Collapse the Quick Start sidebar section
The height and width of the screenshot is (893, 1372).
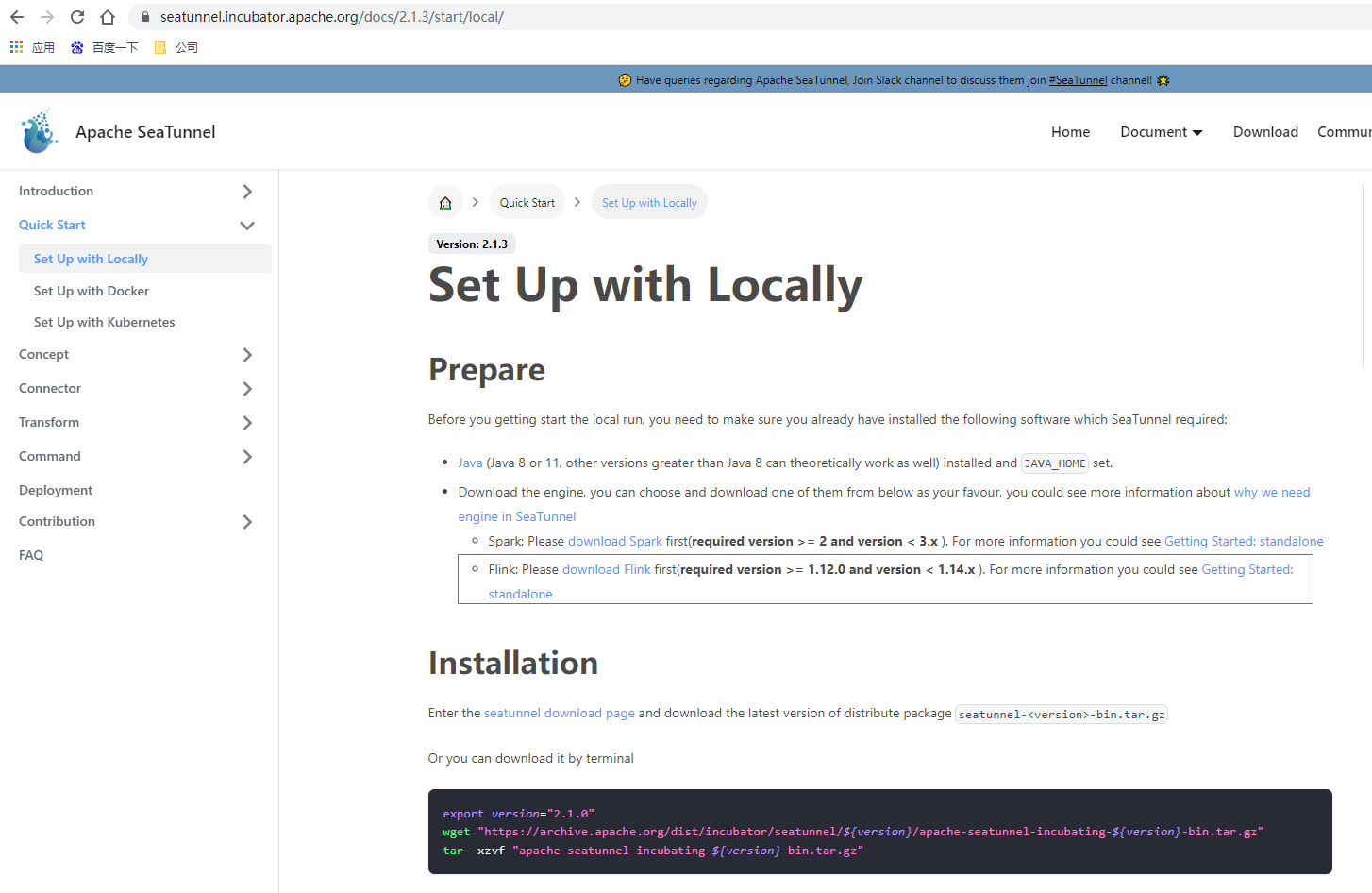[247, 225]
